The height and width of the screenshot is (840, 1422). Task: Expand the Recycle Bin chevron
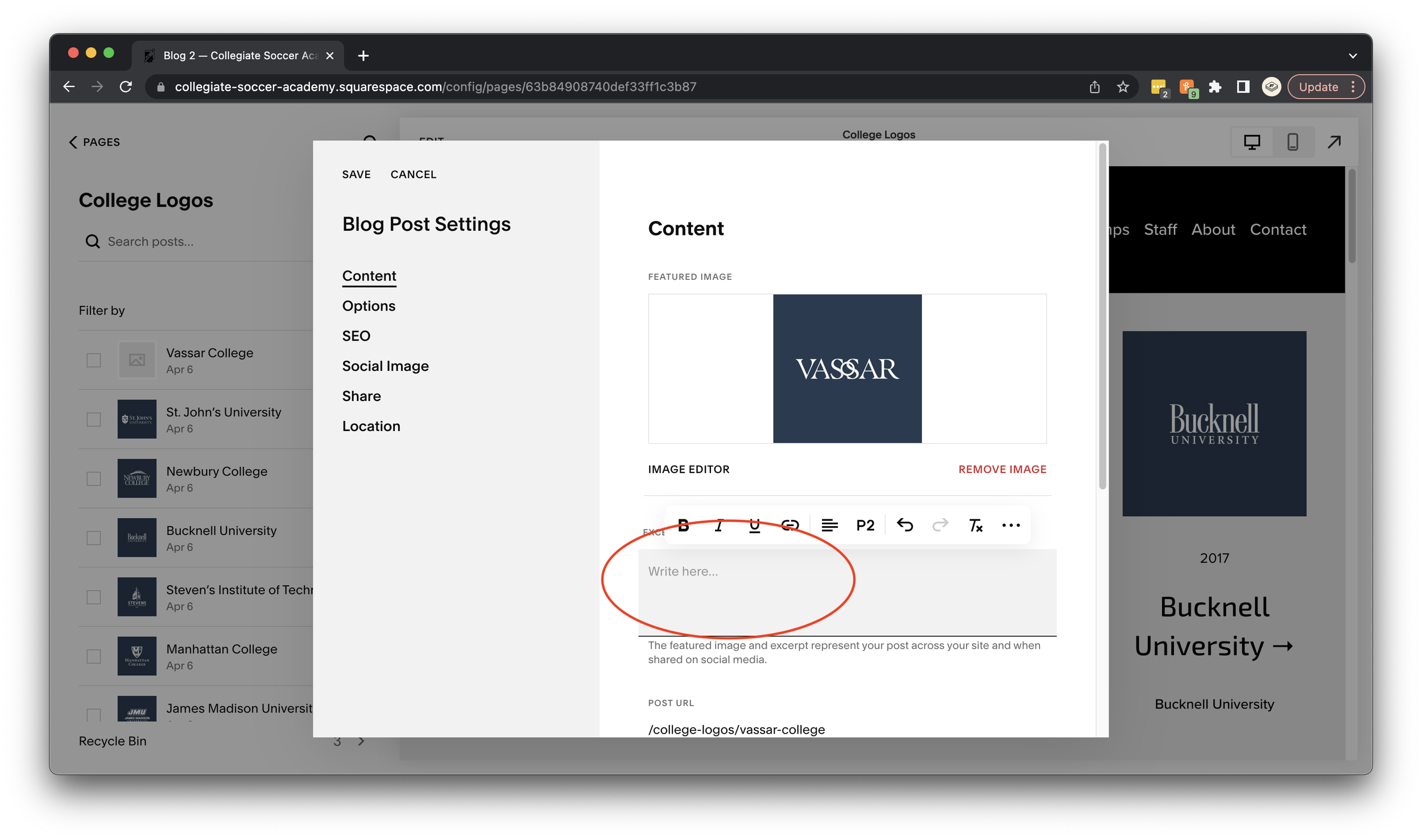361,741
